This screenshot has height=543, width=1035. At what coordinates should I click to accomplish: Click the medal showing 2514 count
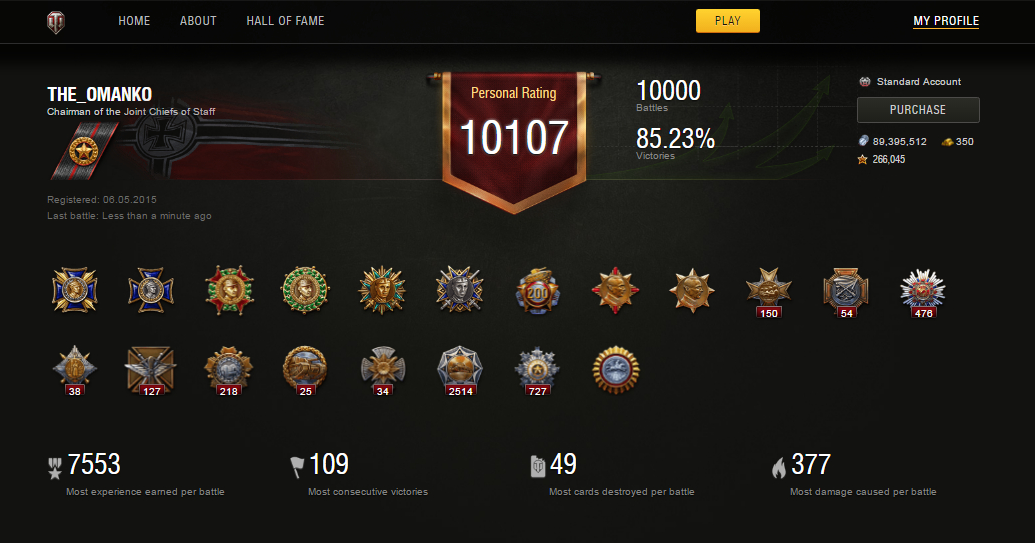(x=460, y=370)
